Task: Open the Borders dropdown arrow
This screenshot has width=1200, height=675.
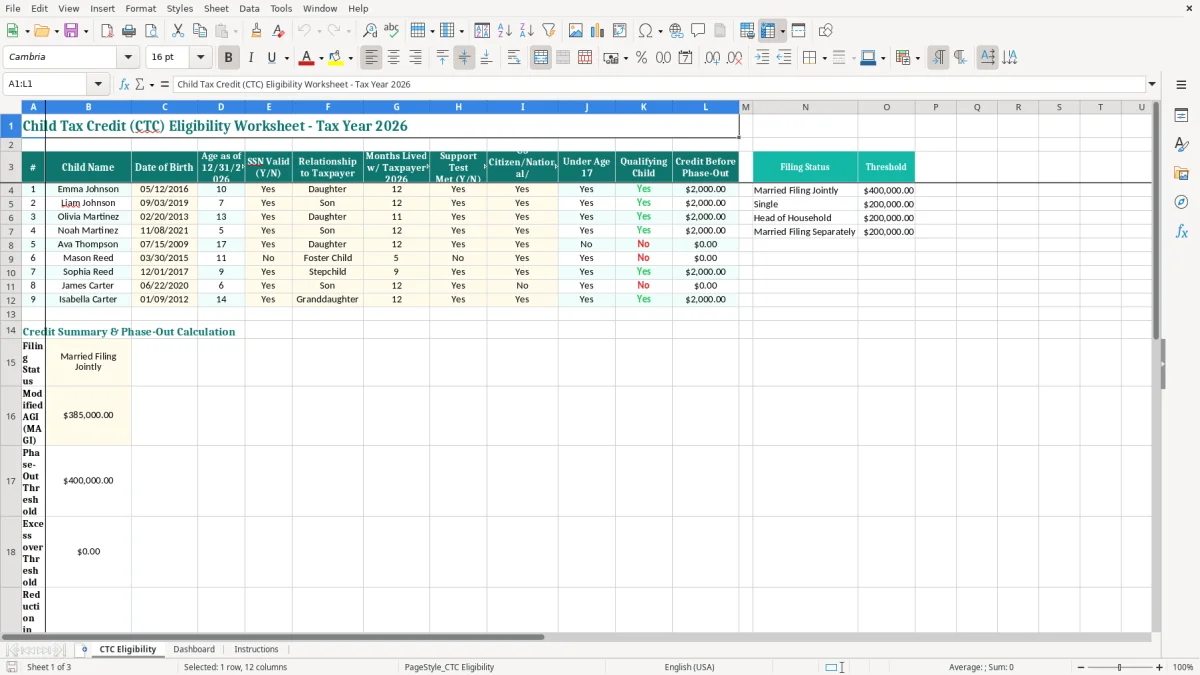Action: [823, 58]
